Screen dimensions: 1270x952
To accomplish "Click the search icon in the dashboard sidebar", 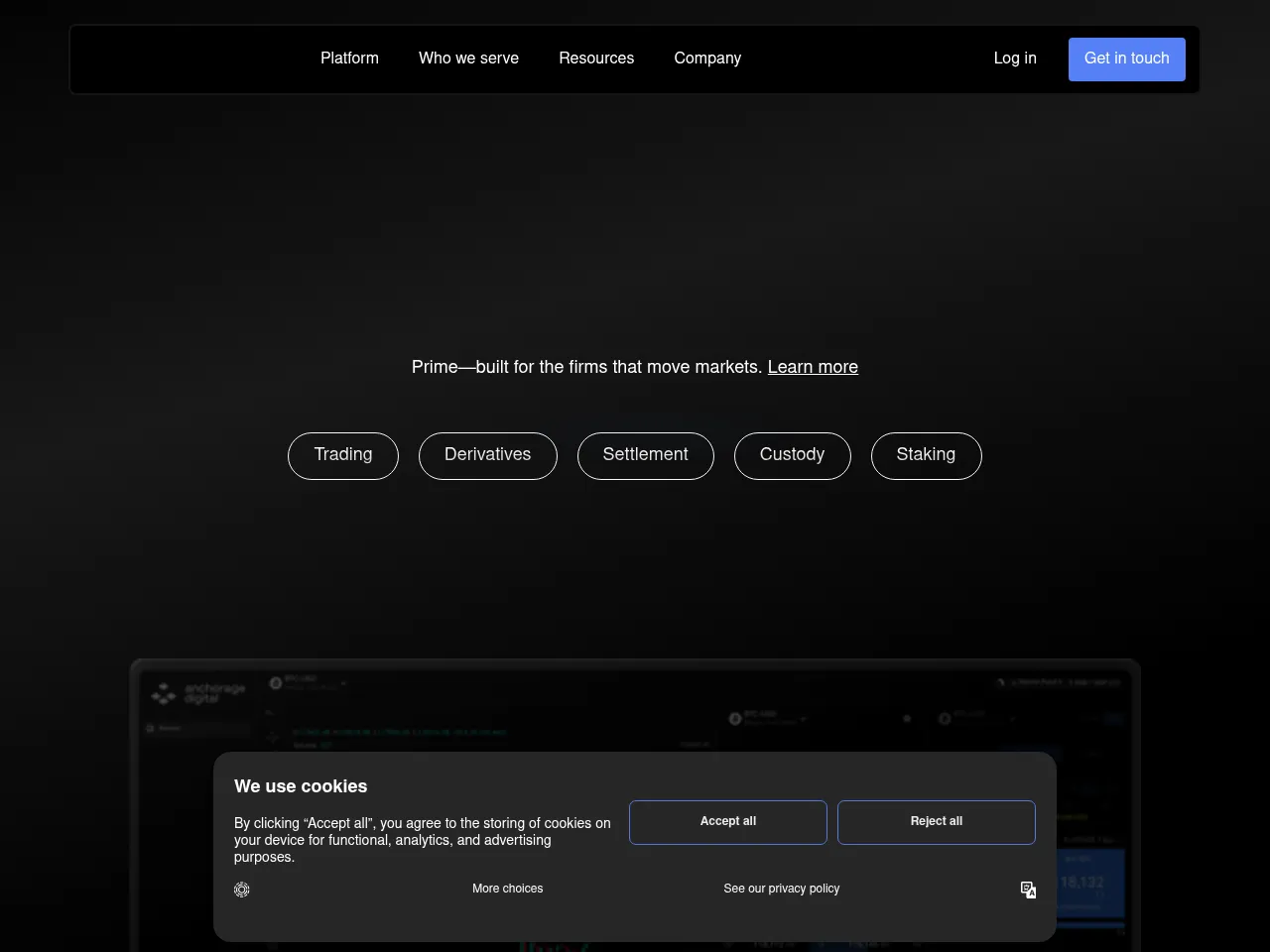I will coord(149,727).
